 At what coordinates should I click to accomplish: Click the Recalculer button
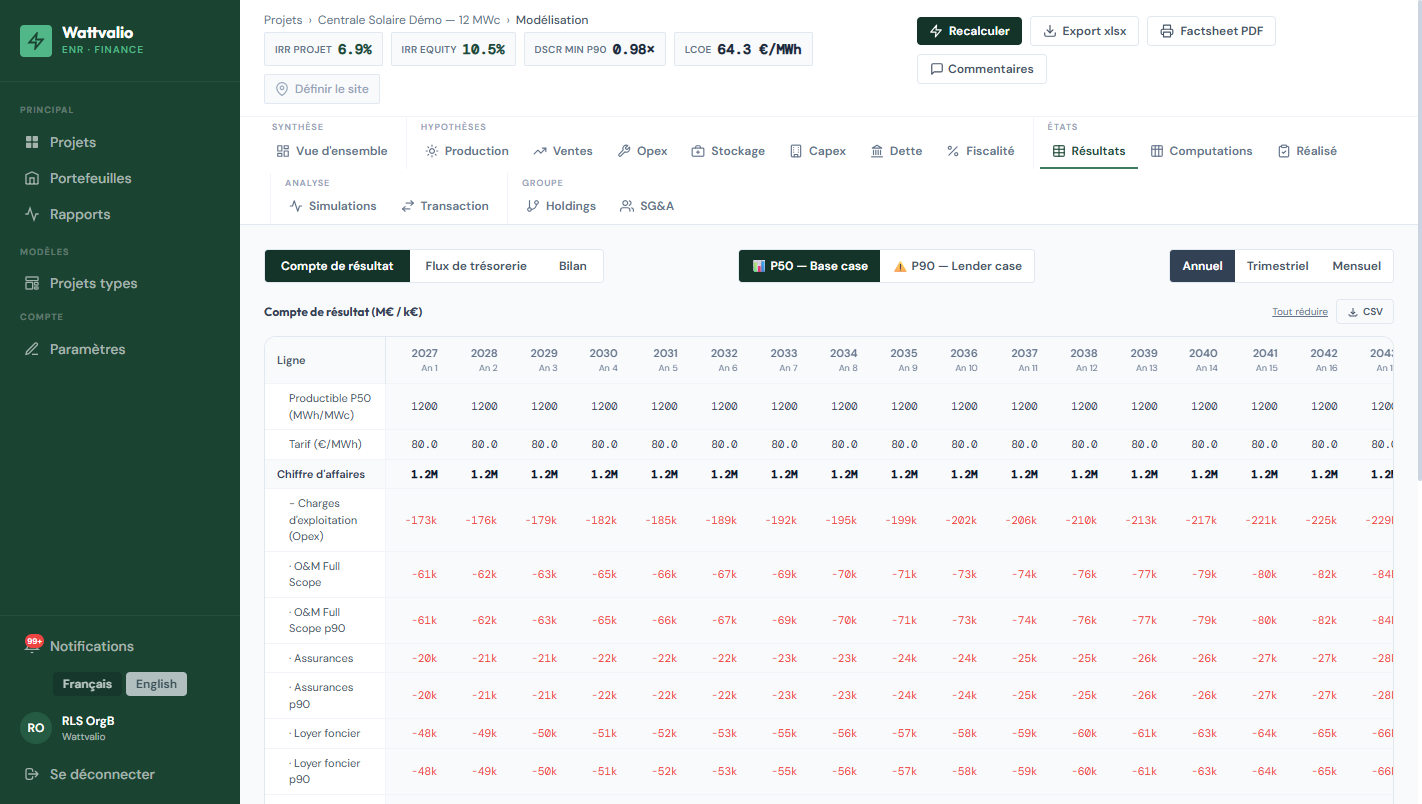[x=969, y=31]
